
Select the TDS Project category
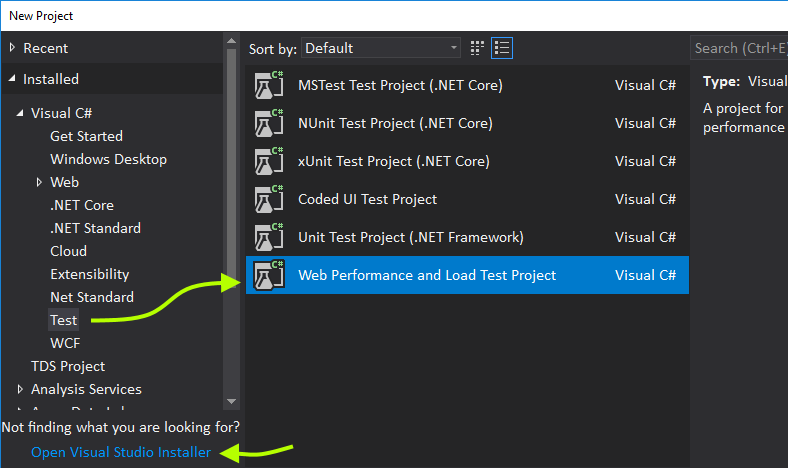[x=68, y=366]
